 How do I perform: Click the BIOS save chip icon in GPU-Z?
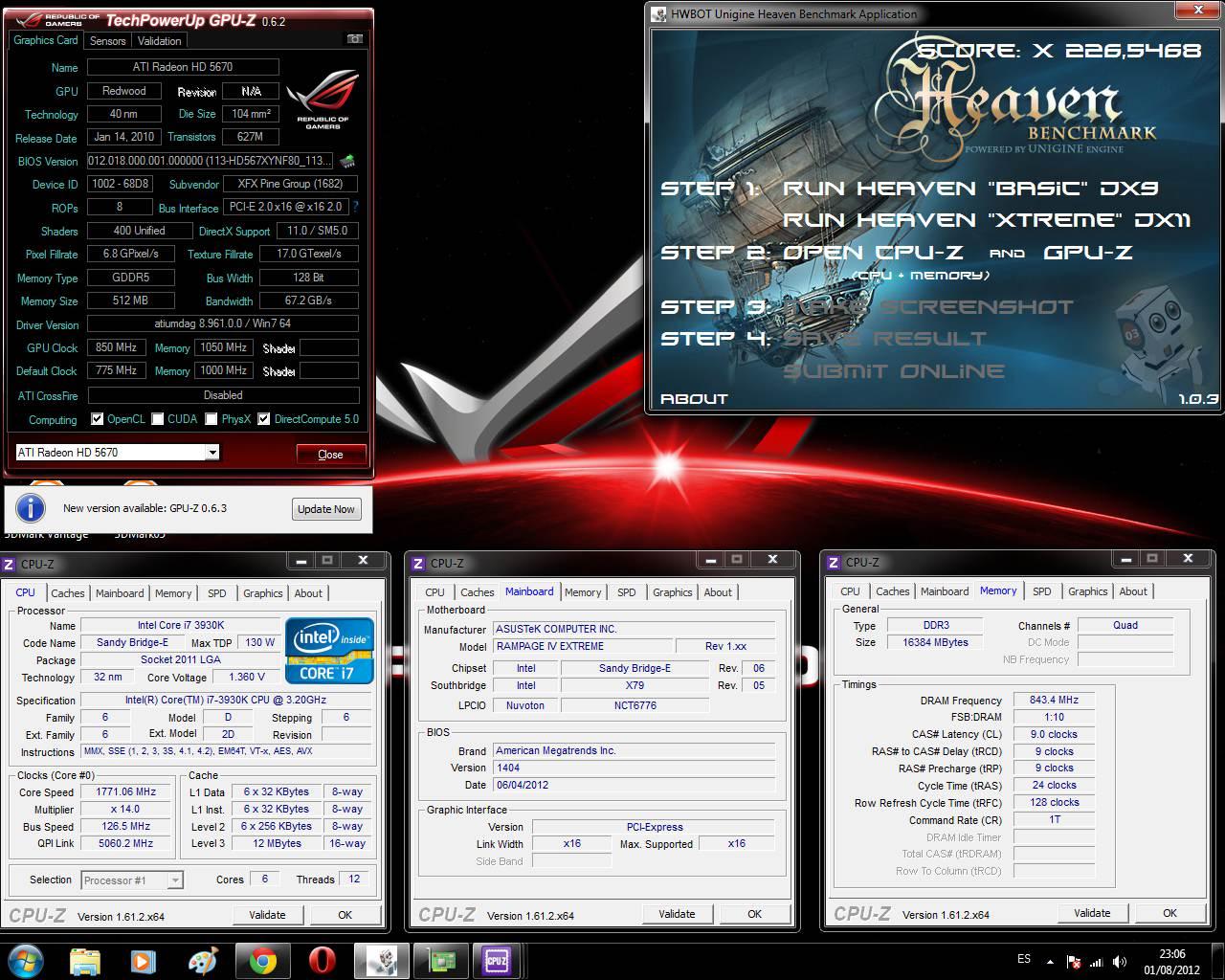pos(347,161)
